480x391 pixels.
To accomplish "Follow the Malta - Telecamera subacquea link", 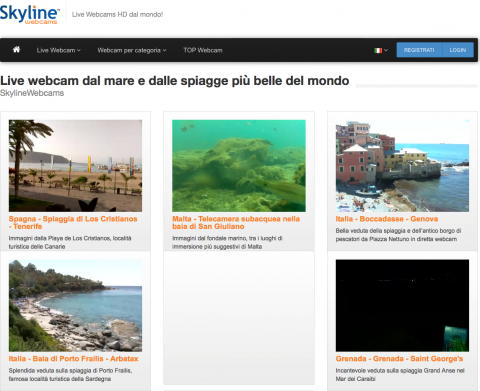I will click(236, 223).
